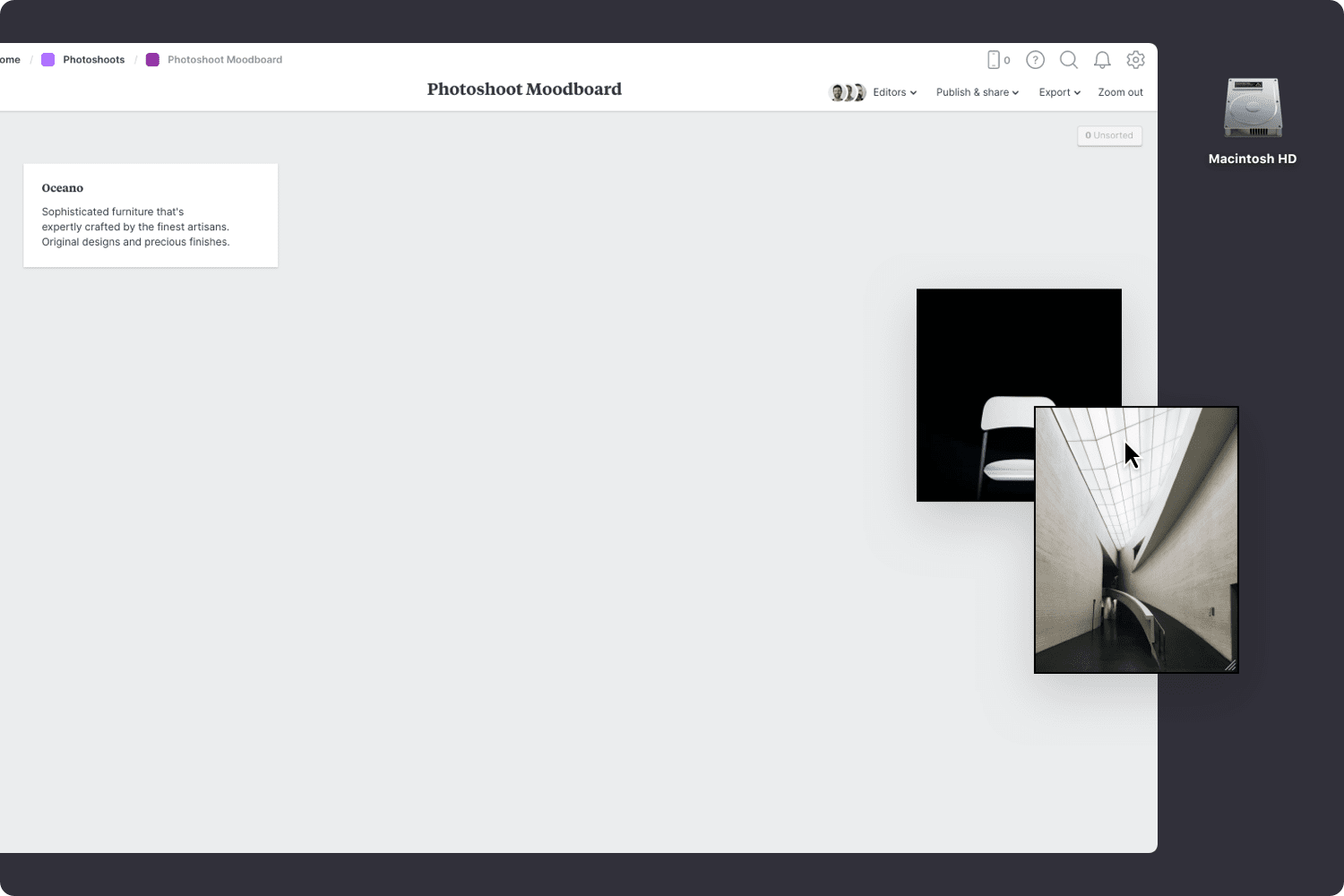Click the Zoom out button

(1120, 92)
